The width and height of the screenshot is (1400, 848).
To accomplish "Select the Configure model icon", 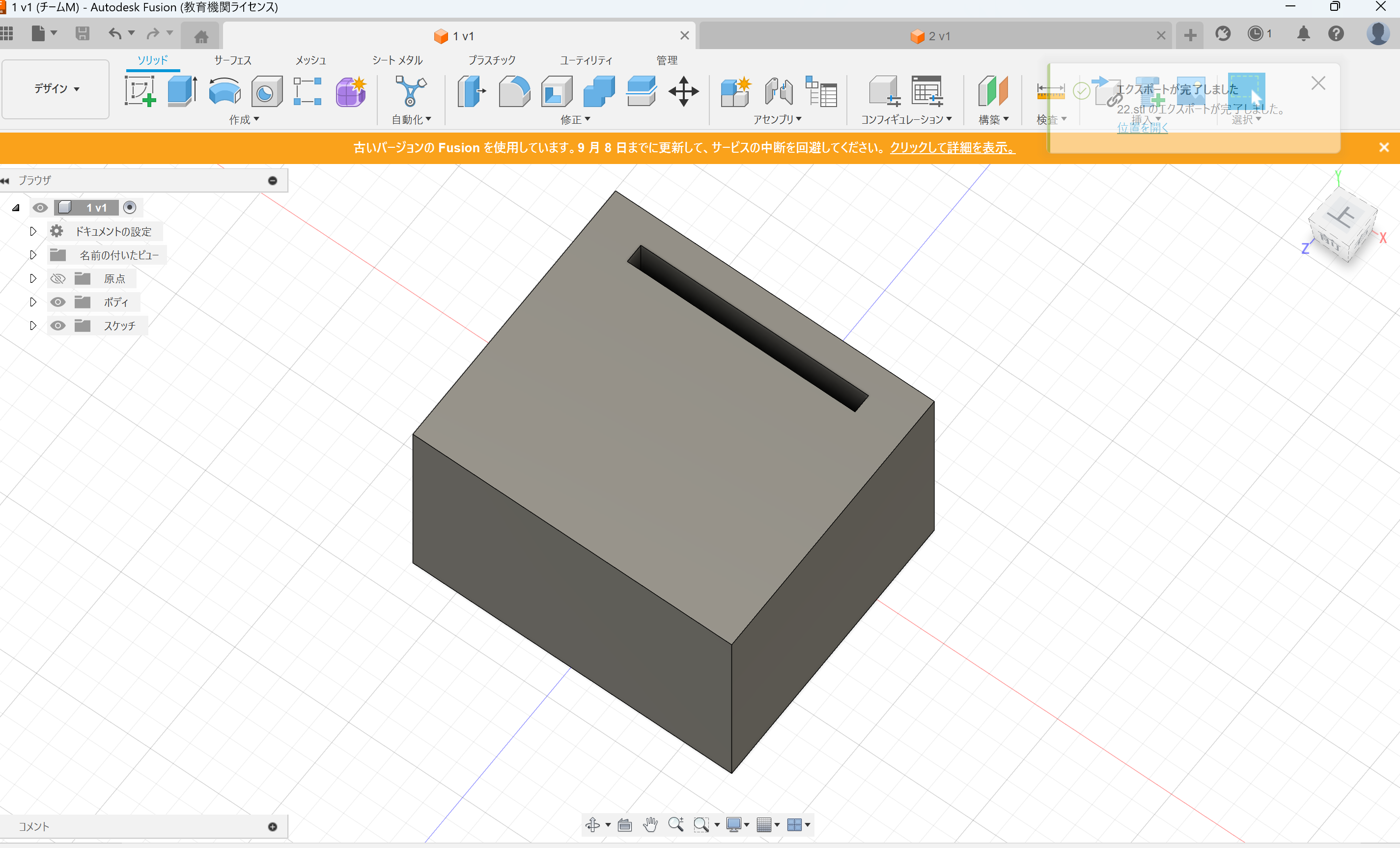I will click(885, 91).
